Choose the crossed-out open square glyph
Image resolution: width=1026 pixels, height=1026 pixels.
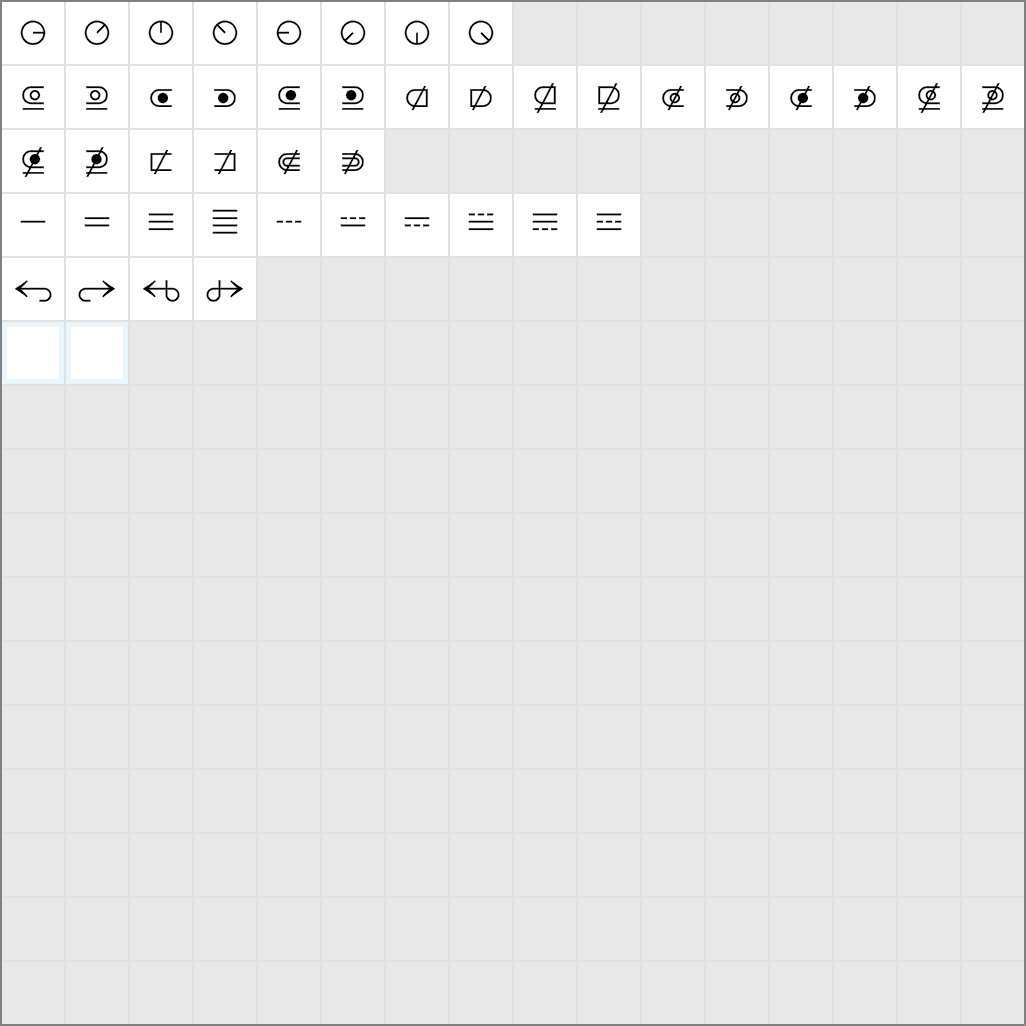point(161,161)
